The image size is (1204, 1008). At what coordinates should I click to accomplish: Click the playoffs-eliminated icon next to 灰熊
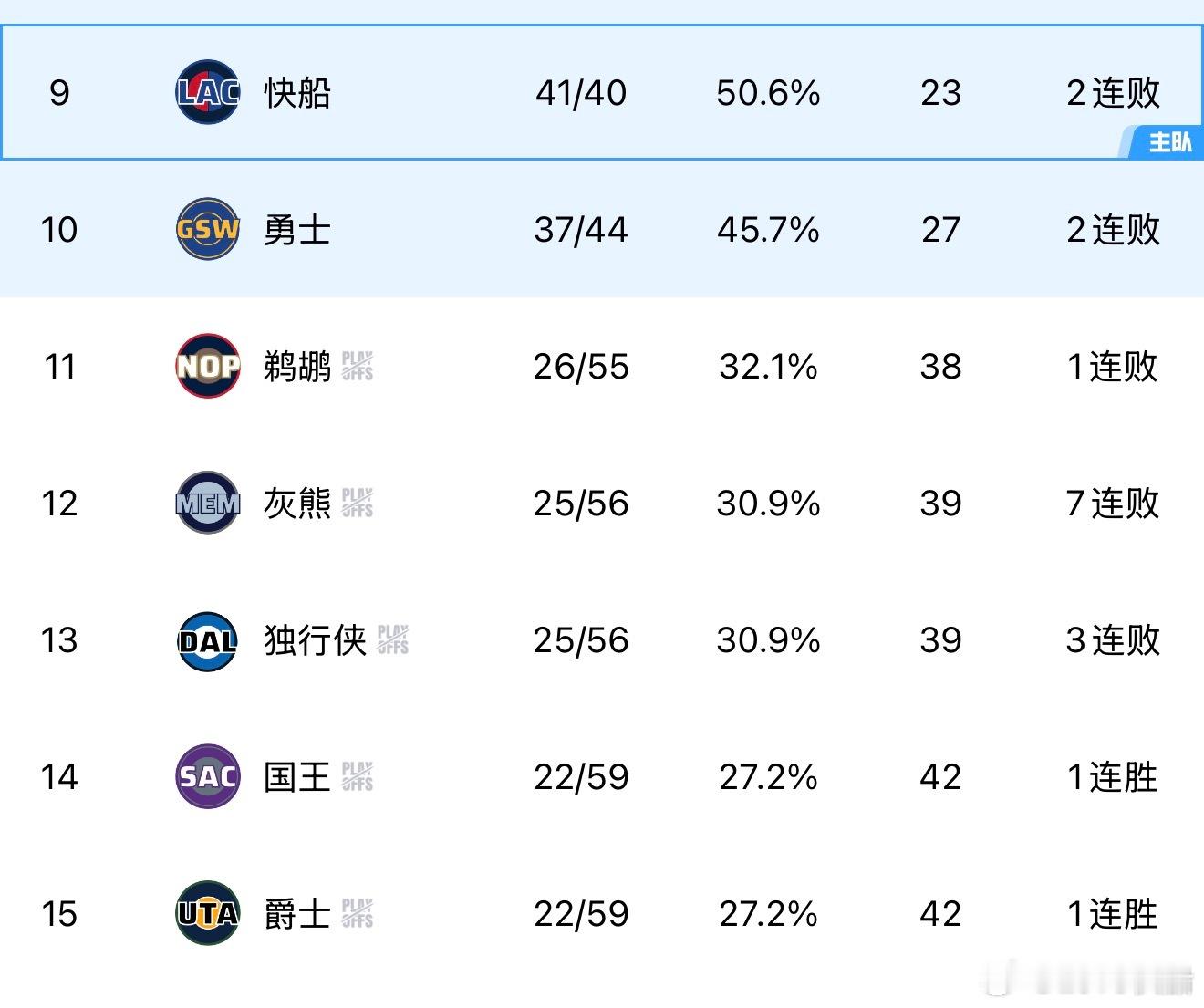359,504
